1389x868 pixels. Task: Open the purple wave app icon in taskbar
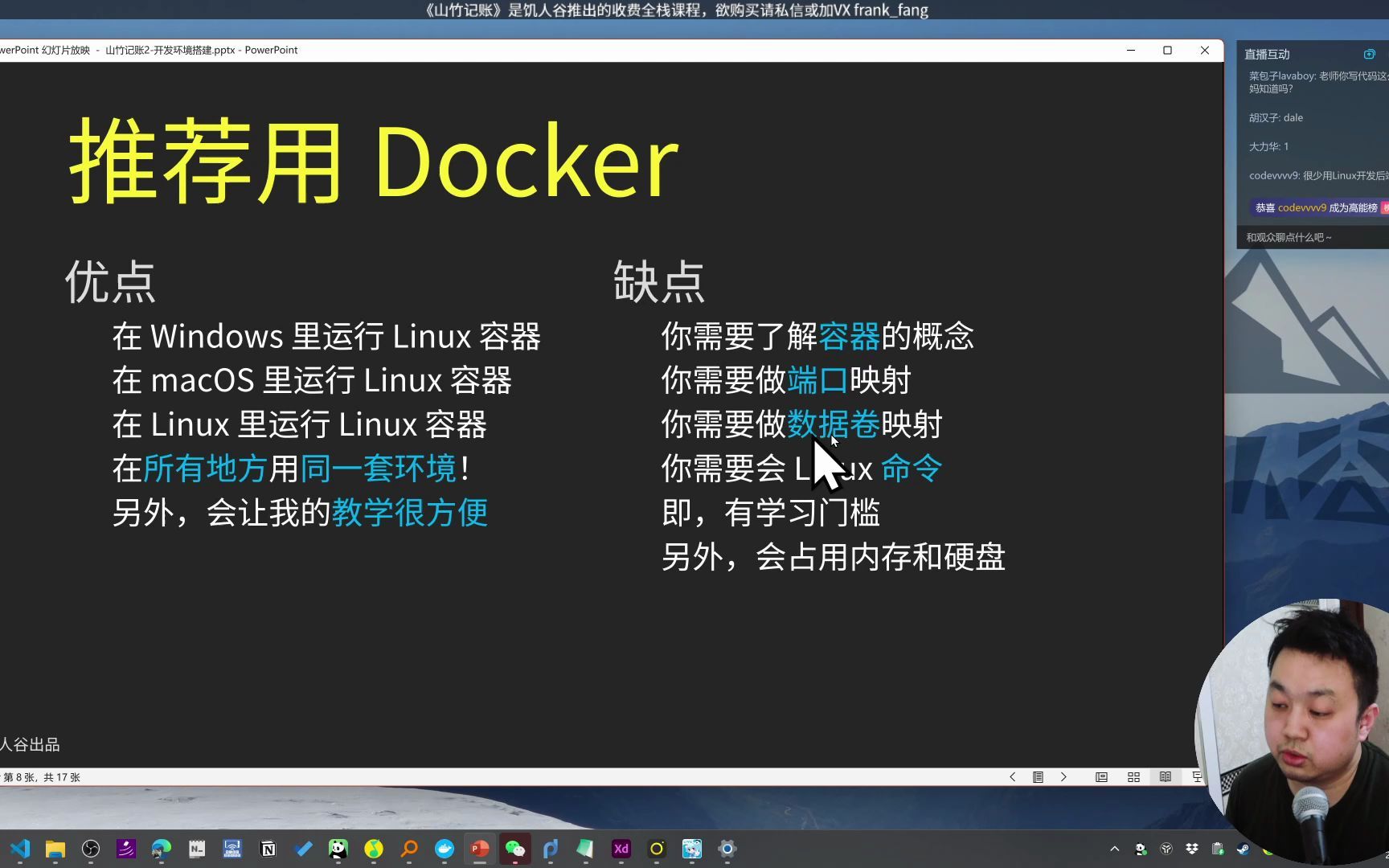click(x=126, y=849)
